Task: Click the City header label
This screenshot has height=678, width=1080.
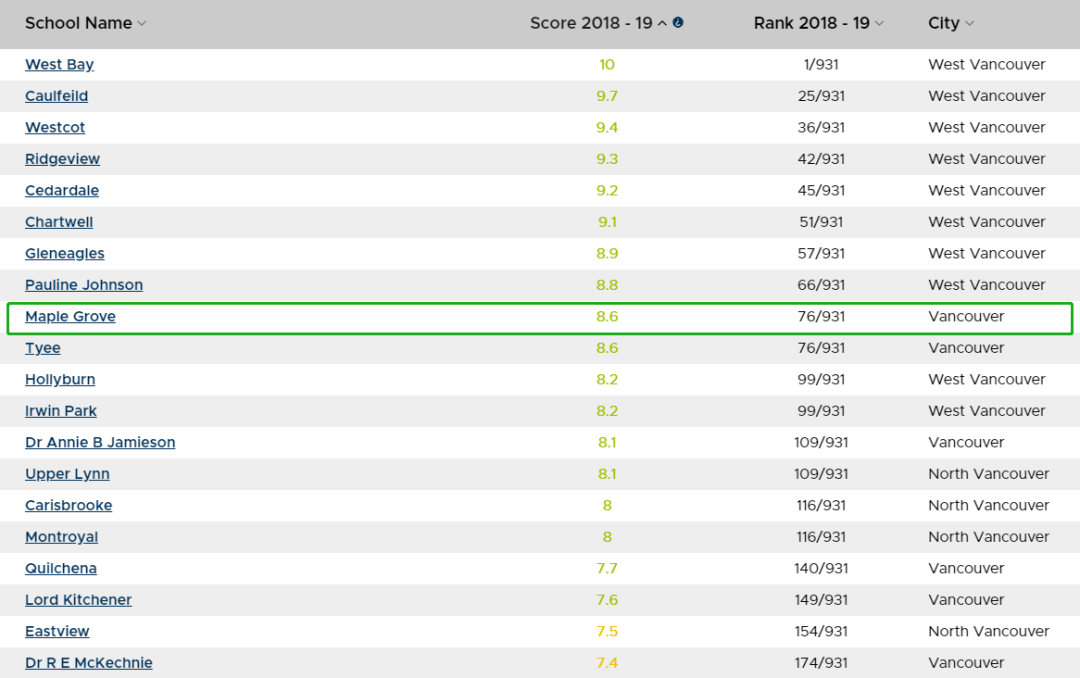Action: point(944,23)
